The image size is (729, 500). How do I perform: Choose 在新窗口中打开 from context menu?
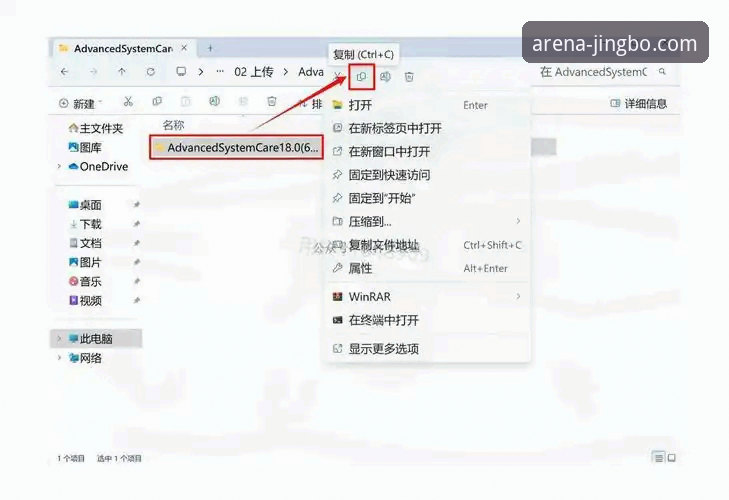click(x=428, y=152)
